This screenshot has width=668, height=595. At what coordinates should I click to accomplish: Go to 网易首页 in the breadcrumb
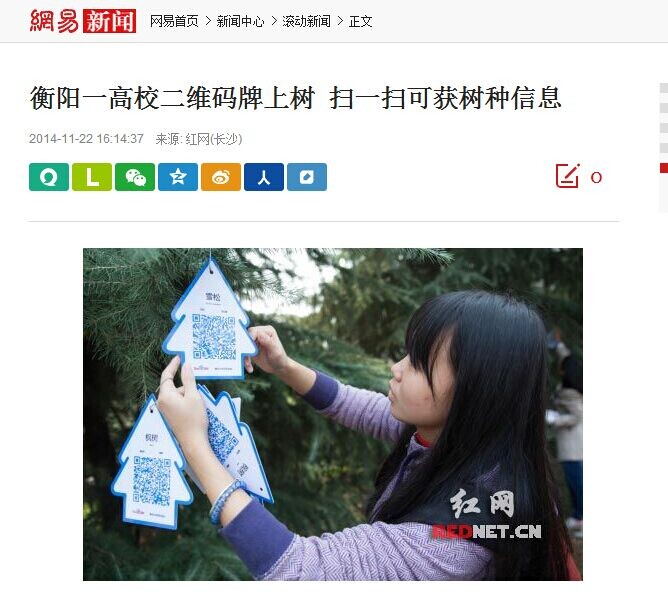174,21
